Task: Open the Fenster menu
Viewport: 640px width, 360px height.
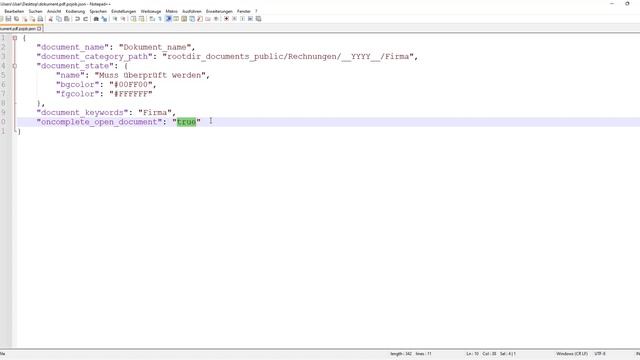Action: coord(244,11)
